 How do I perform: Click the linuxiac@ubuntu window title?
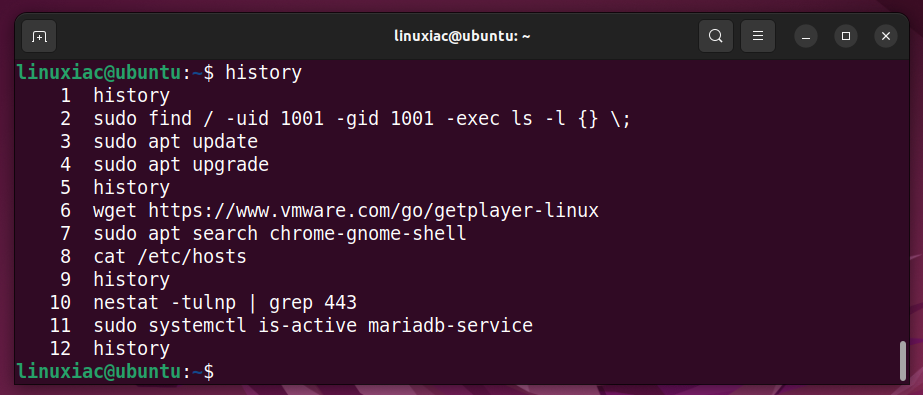[462, 36]
